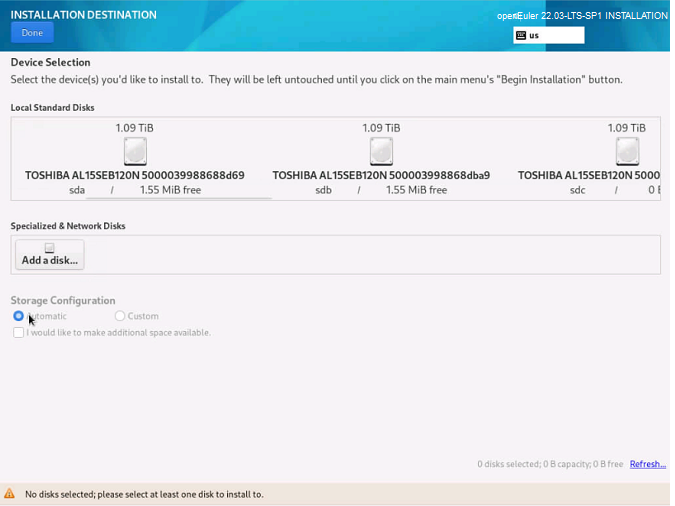Click the small icon above Add a disk
The image size is (675, 506).
pyautogui.click(x=49, y=249)
